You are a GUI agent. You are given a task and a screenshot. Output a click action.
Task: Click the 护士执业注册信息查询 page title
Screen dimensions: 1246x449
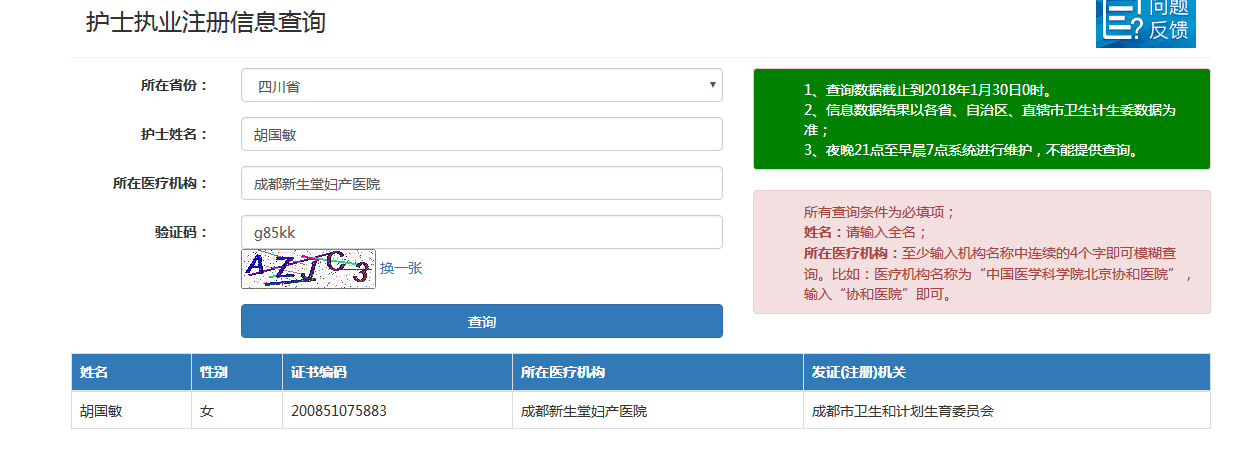206,22
